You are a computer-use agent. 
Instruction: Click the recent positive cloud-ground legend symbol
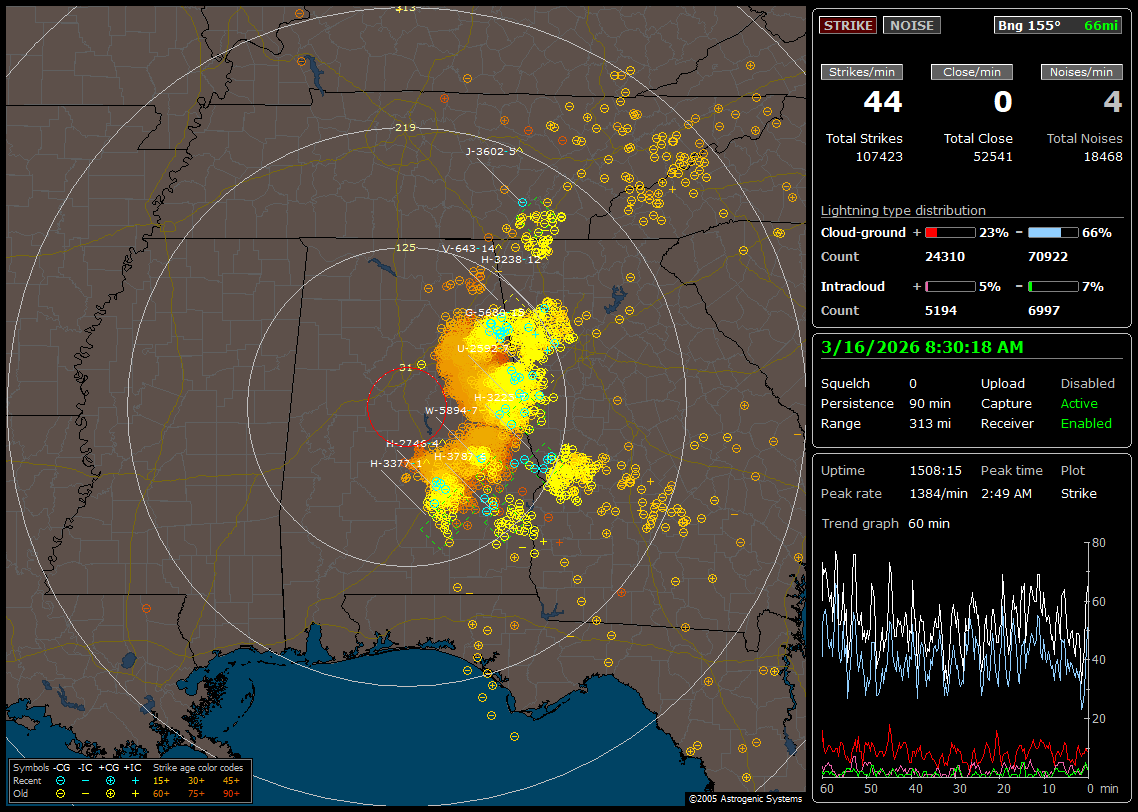click(x=110, y=780)
